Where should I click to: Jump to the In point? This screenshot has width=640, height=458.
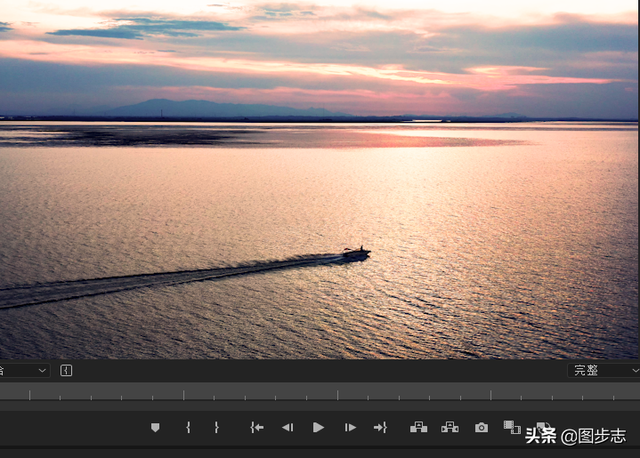tap(257, 427)
